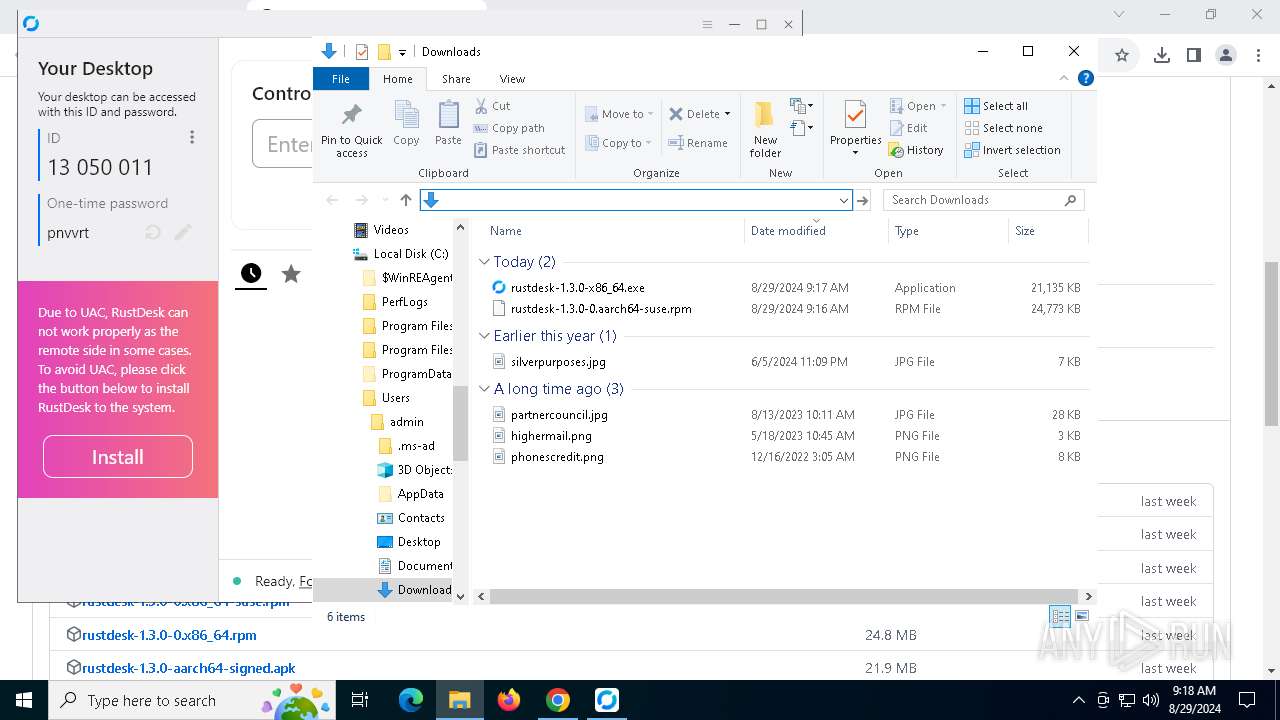
Task: Open the Easy access dropdown icon
Action: coord(801,128)
